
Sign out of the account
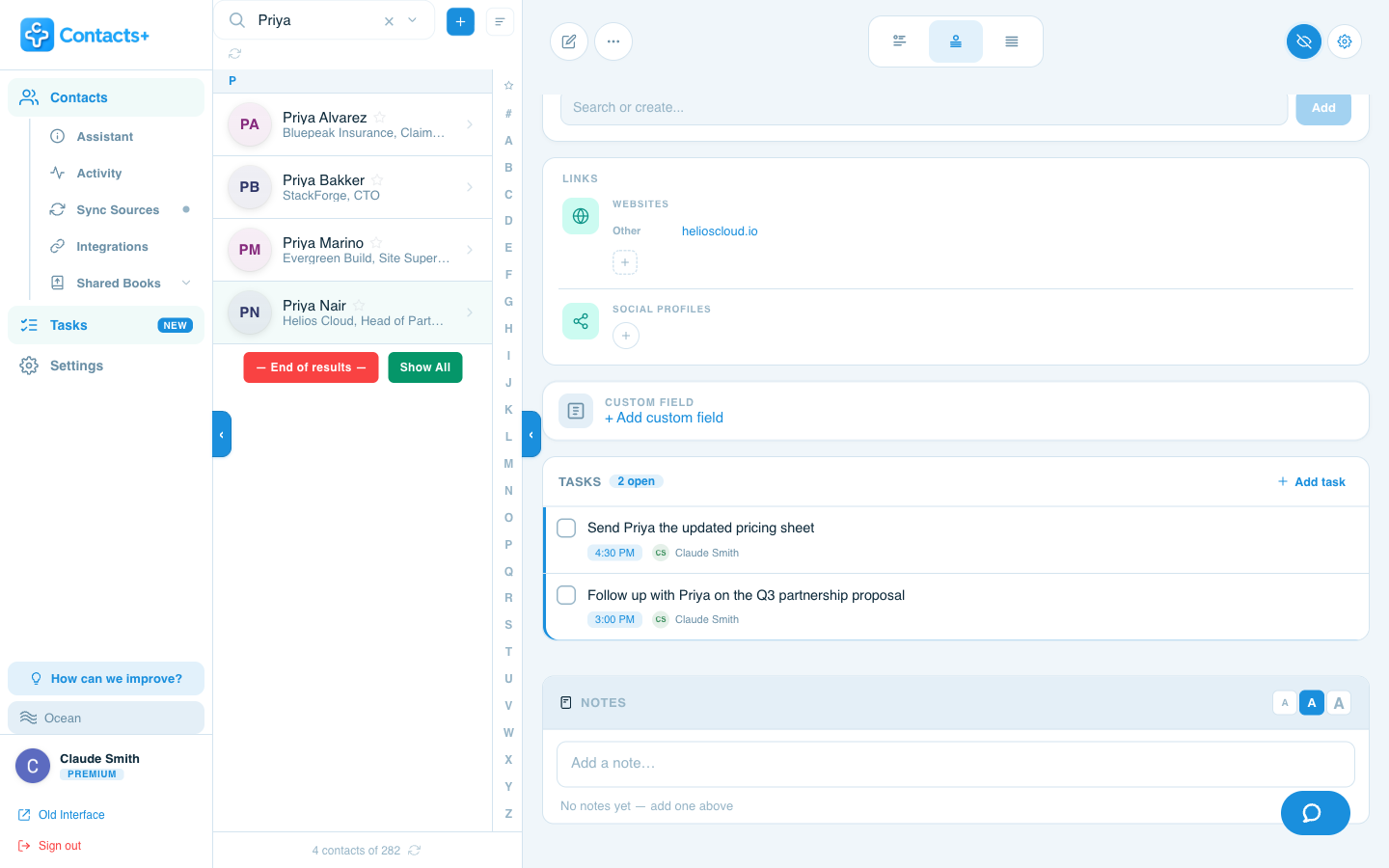pos(50,846)
